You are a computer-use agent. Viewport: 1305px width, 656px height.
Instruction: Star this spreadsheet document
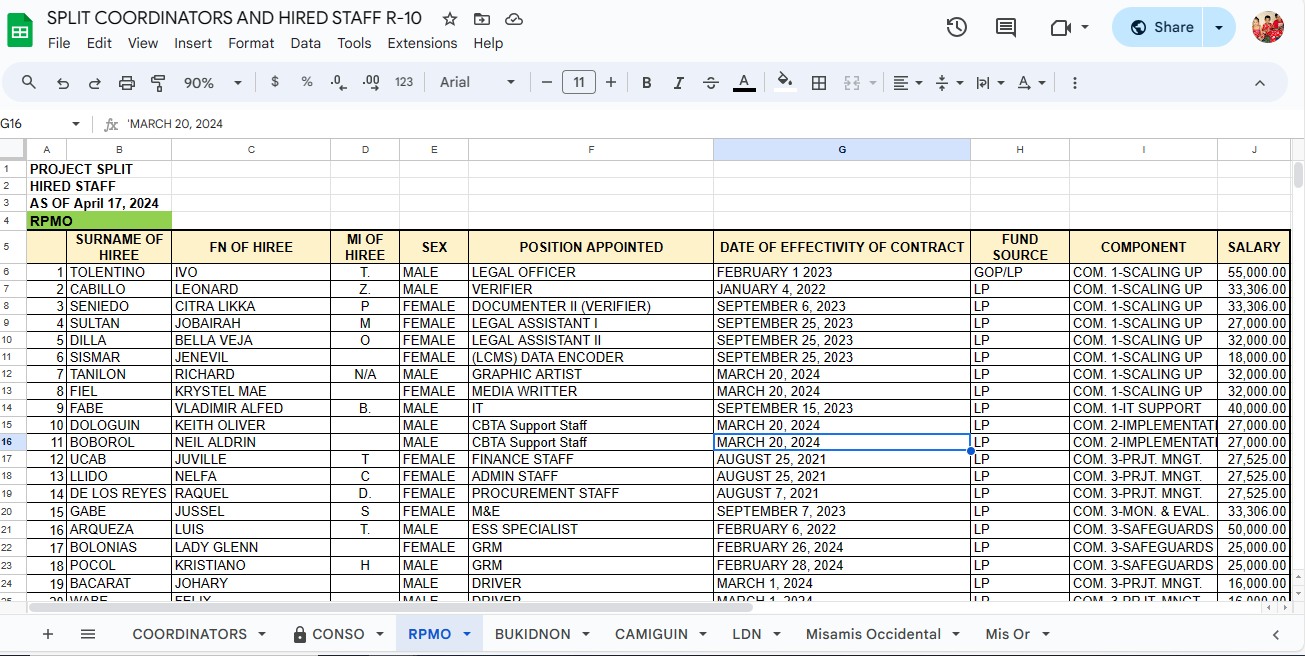click(450, 19)
